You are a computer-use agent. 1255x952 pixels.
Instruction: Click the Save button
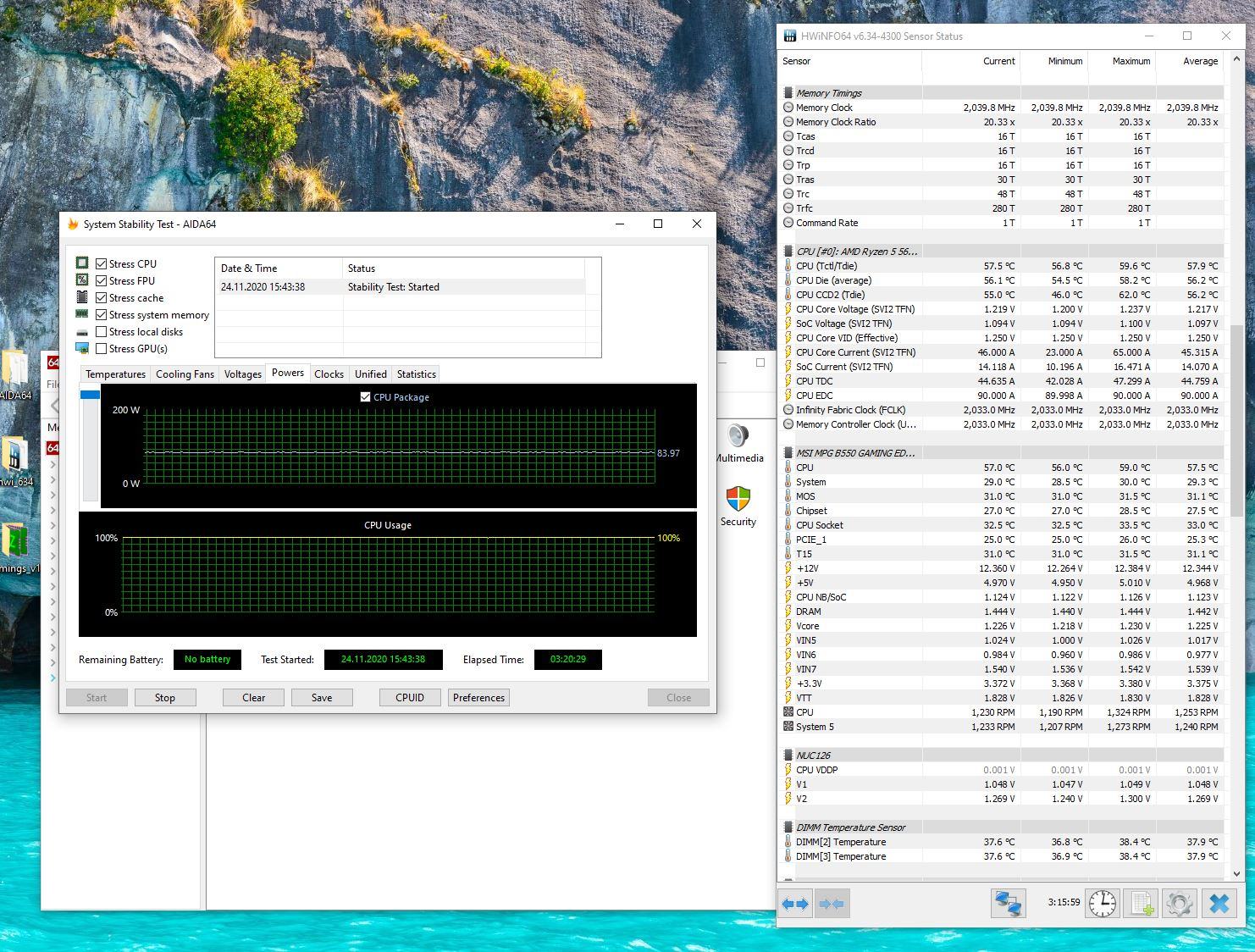point(322,698)
